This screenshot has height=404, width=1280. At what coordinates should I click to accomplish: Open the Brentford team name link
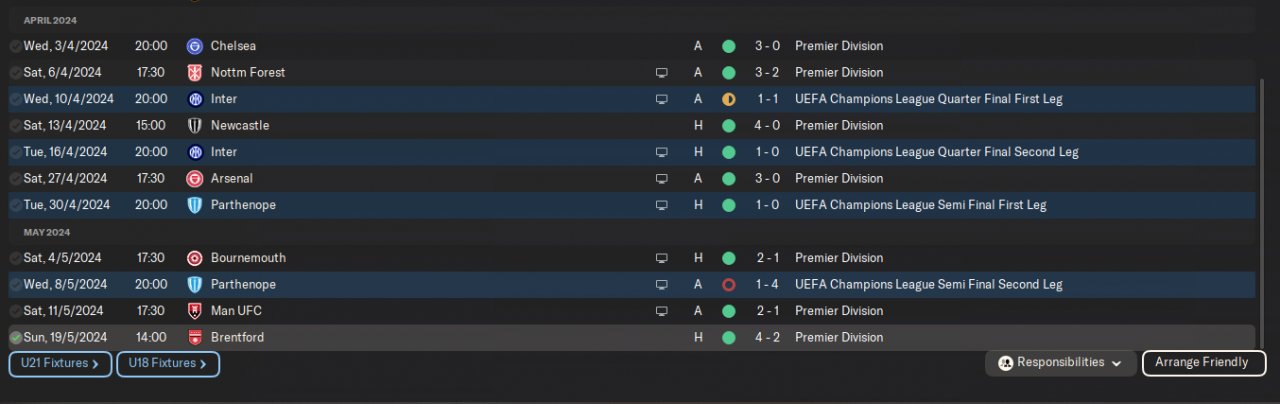point(237,338)
